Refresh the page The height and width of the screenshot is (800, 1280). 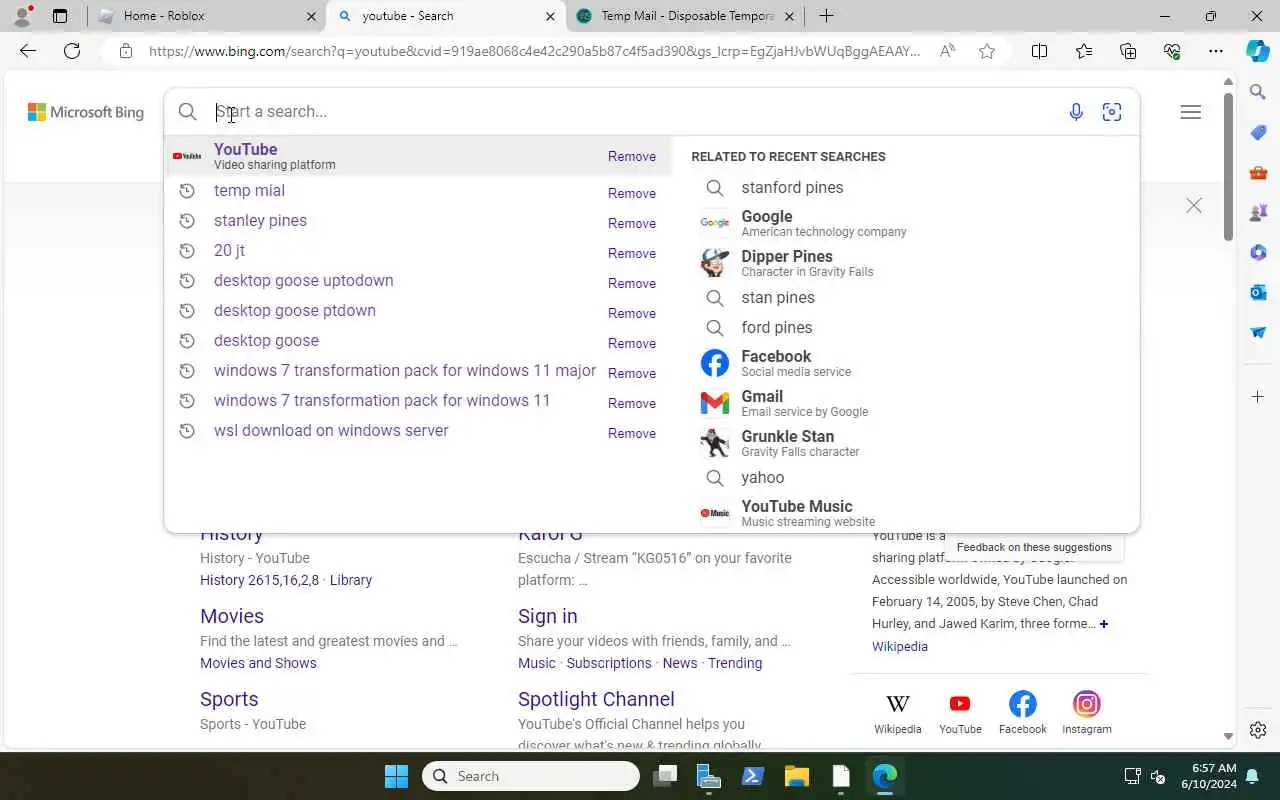[x=72, y=51]
